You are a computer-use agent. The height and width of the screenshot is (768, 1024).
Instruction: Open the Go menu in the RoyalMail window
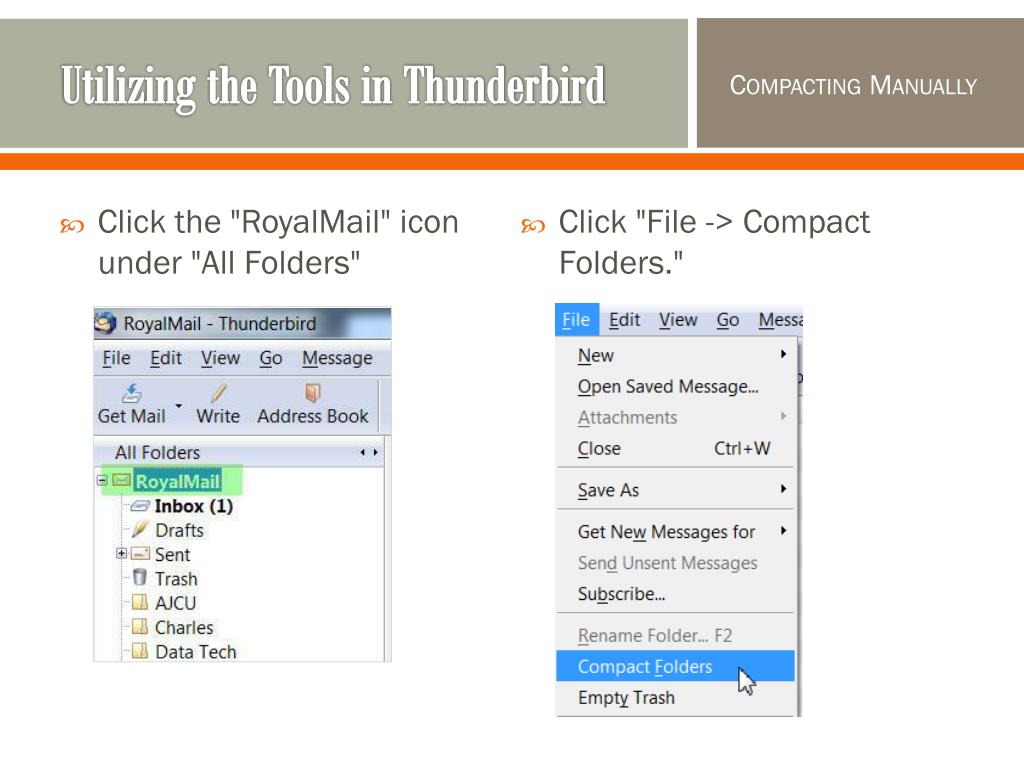270,359
